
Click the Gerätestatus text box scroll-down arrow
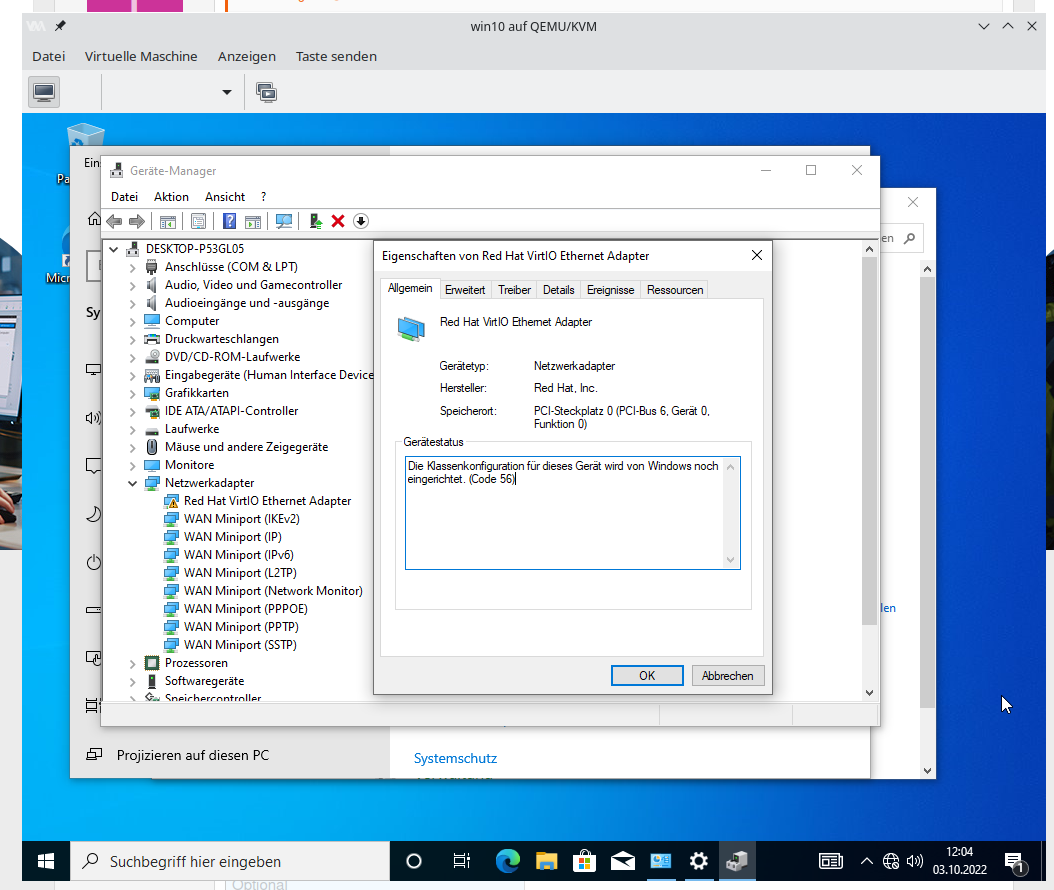[731, 560]
